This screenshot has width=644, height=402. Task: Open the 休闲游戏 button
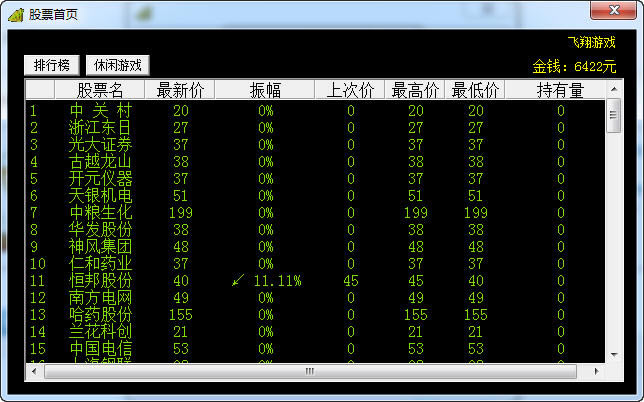coord(116,65)
